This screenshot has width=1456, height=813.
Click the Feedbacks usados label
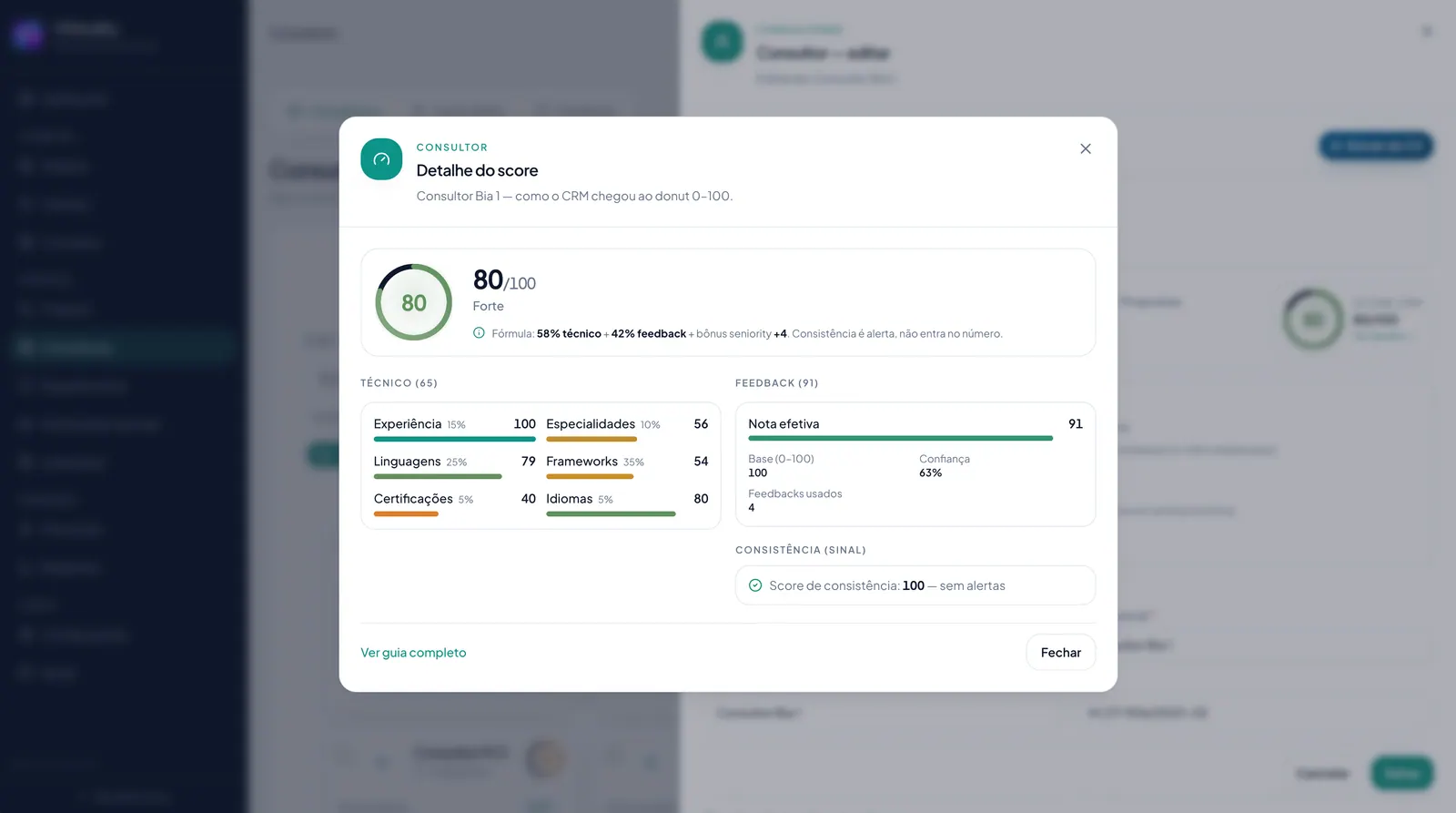795,494
